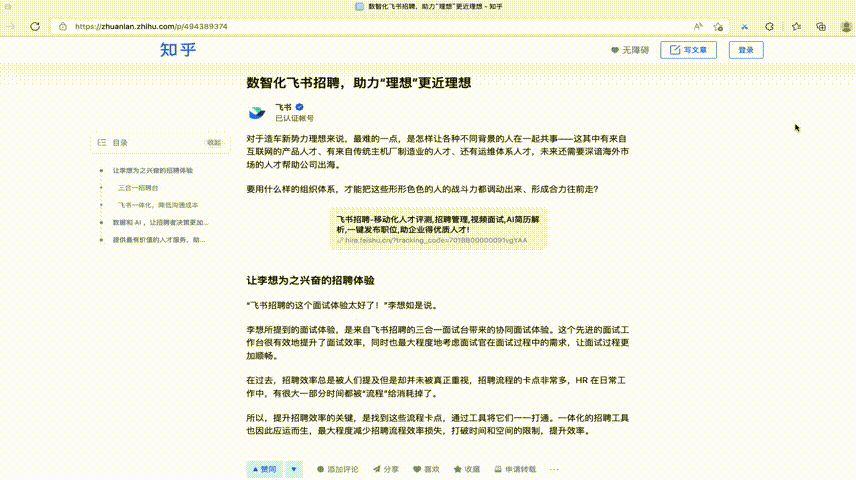856x480 pixels.
Task: Click the 收藏 star option
Action: point(467,469)
